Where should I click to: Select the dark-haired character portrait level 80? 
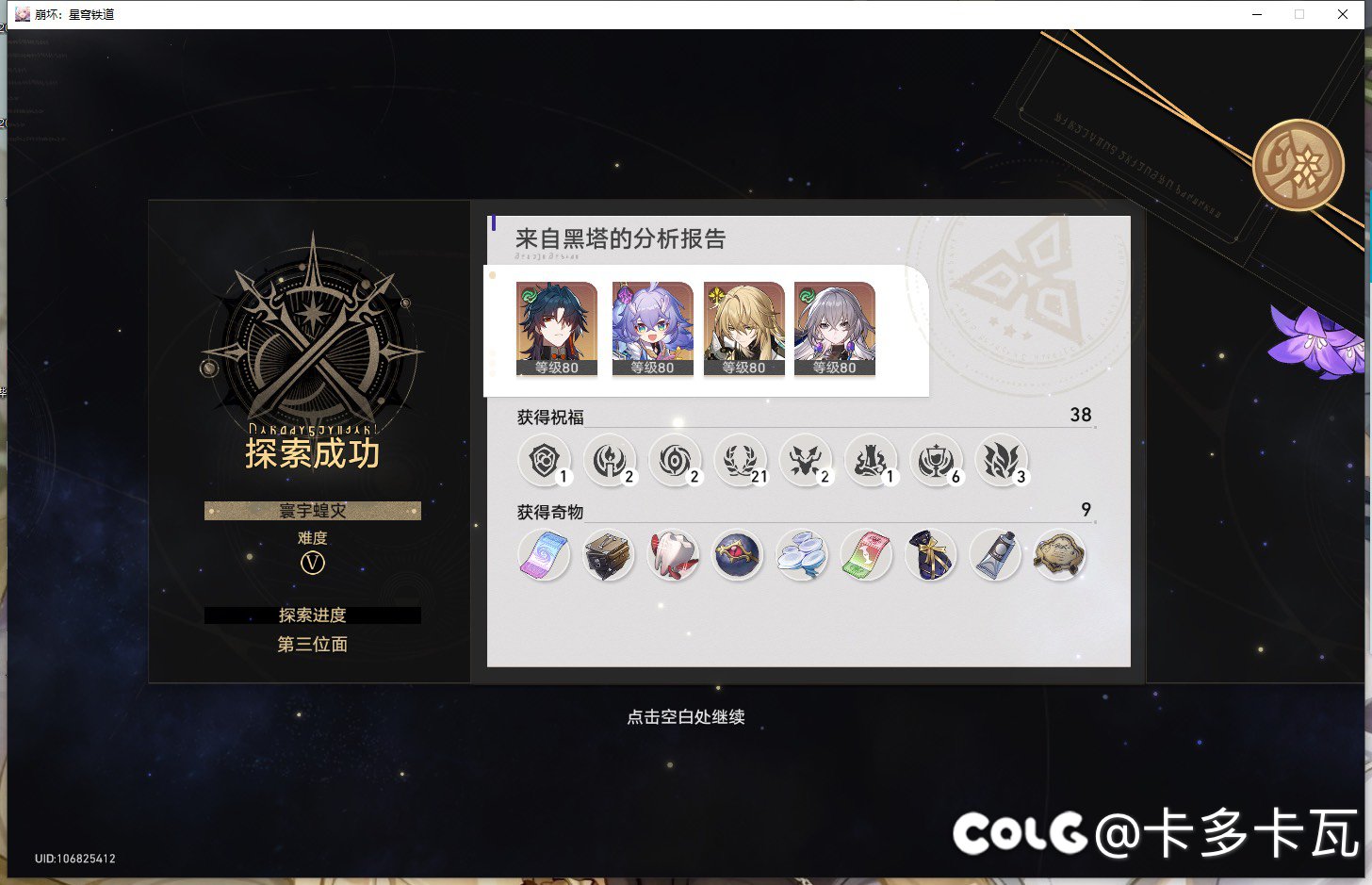point(557,329)
